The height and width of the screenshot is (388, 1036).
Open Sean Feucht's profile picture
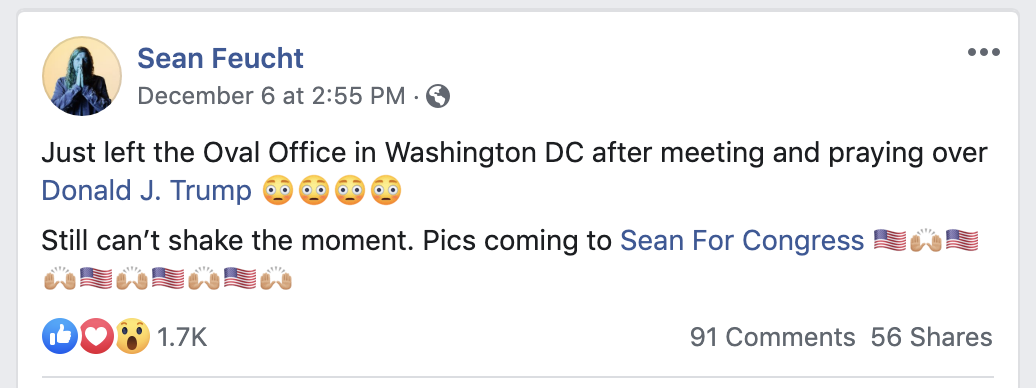tap(82, 76)
